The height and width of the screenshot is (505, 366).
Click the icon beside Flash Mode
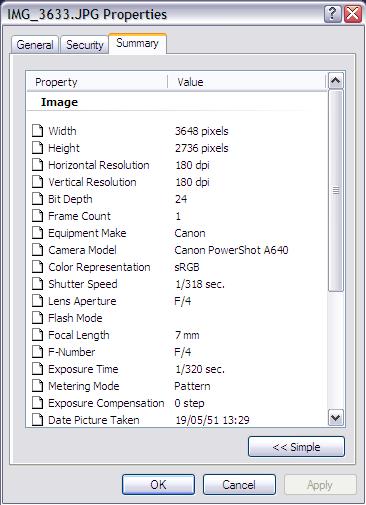38,318
